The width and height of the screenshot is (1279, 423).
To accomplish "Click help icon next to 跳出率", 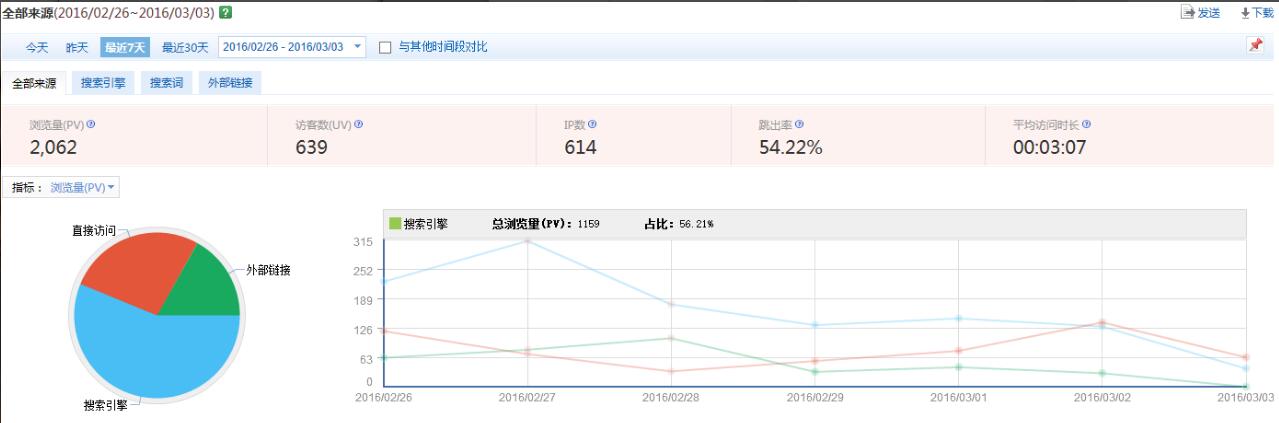I will click(x=800, y=125).
